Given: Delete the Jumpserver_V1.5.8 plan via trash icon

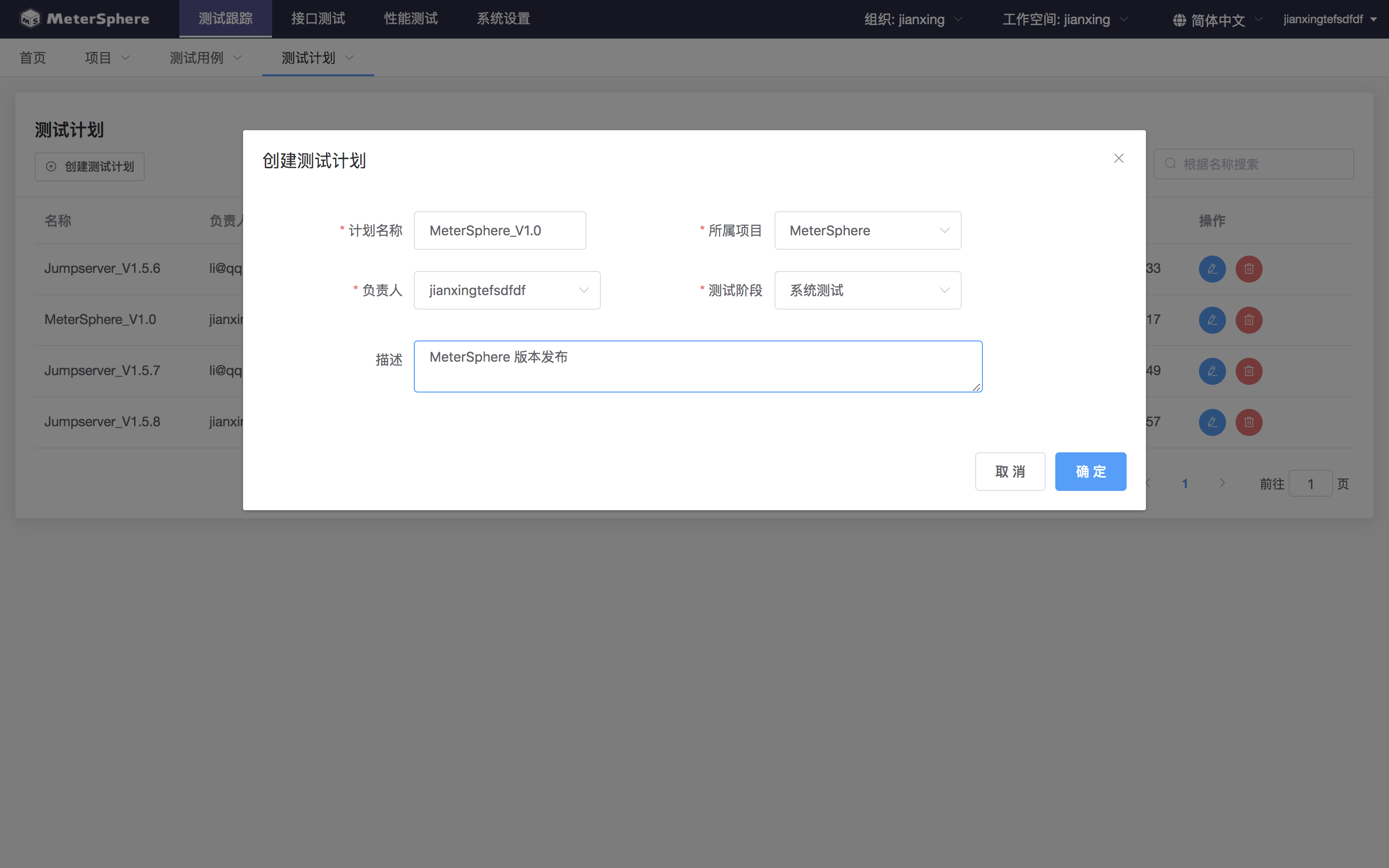Looking at the screenshot, I should tap(1249, 422).
